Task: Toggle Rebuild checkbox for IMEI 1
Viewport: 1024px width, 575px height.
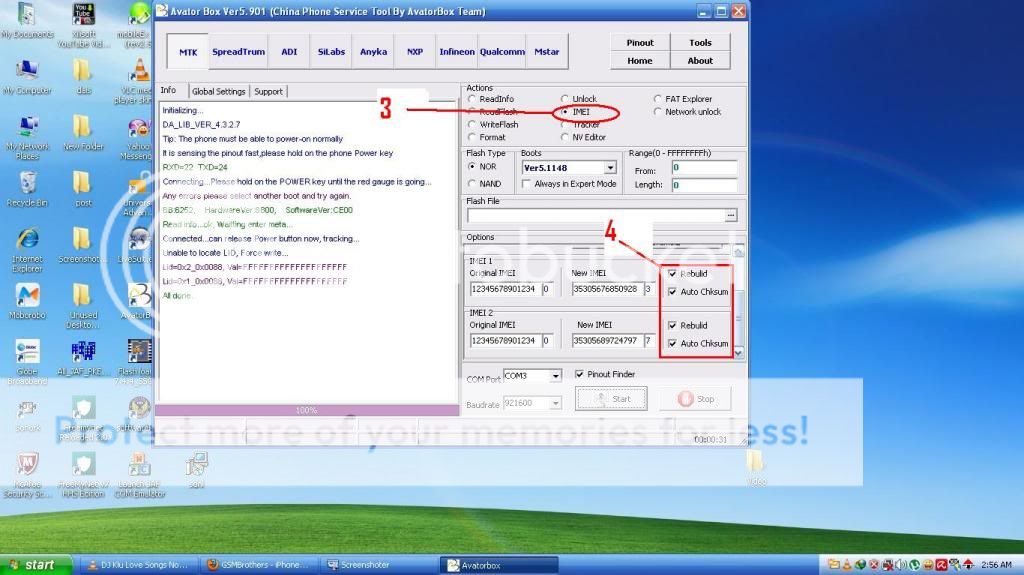Action: pyautogui.click(x=673, y=274)
